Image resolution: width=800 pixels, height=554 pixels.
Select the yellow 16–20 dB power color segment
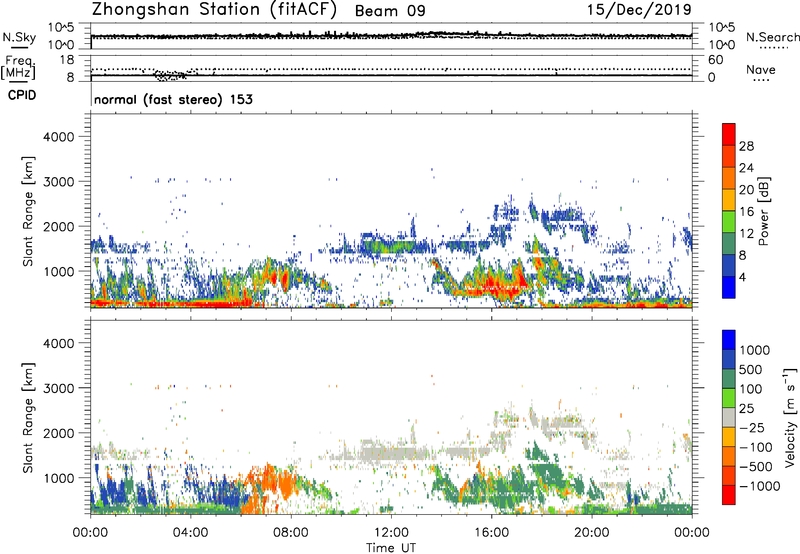point(729,200)
